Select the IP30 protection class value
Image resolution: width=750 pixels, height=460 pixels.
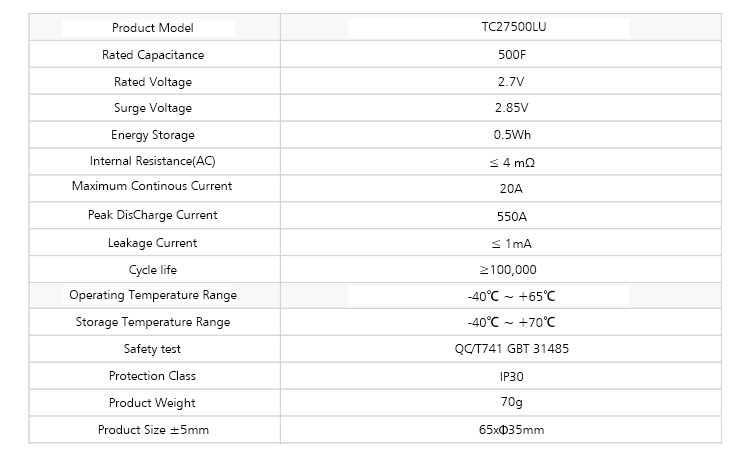tap(509, 376)
